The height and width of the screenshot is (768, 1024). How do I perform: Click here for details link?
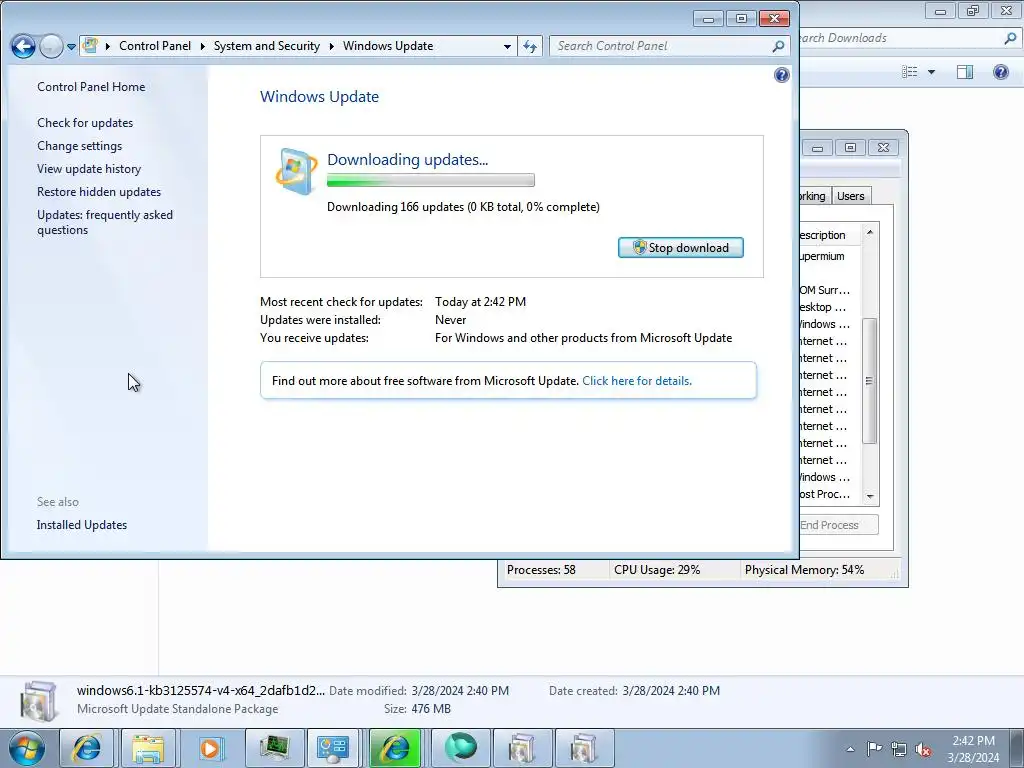coord(637,381)
